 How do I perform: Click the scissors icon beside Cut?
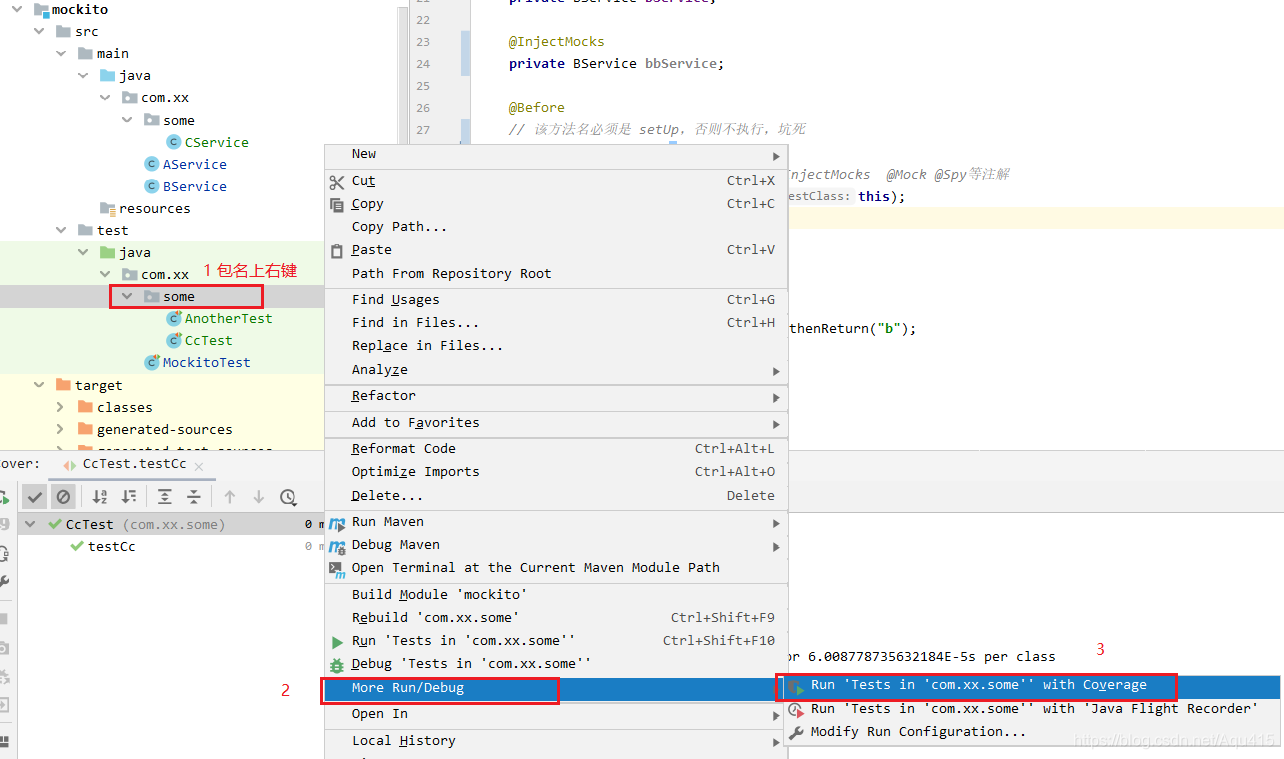(336, 182)
